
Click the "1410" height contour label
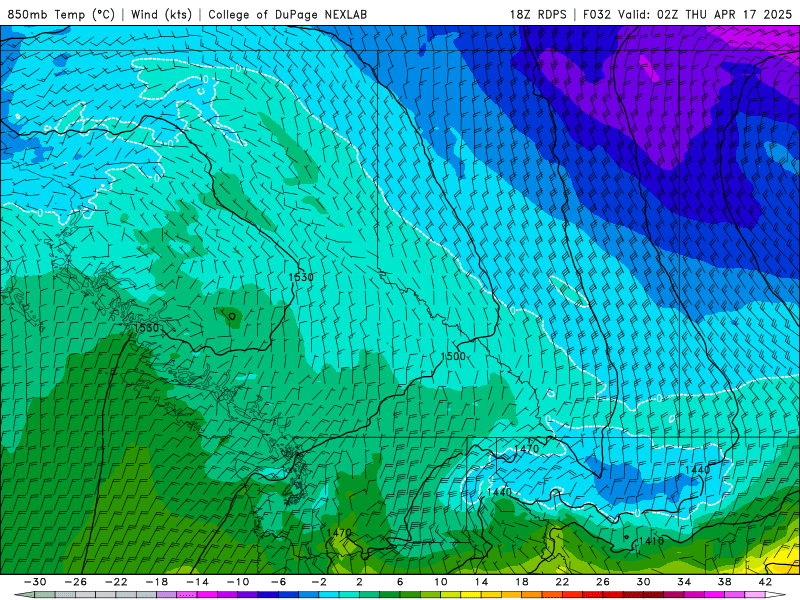[x=651, y=541]
